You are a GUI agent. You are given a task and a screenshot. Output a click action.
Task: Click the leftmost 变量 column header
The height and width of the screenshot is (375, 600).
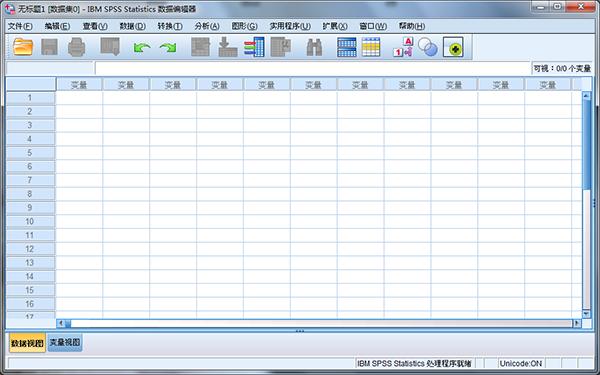tap(79, 85)
